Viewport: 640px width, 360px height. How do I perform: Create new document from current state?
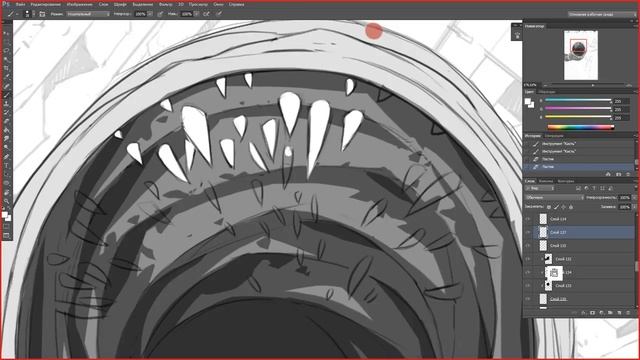pyautogui.click(x=608, y=174)
